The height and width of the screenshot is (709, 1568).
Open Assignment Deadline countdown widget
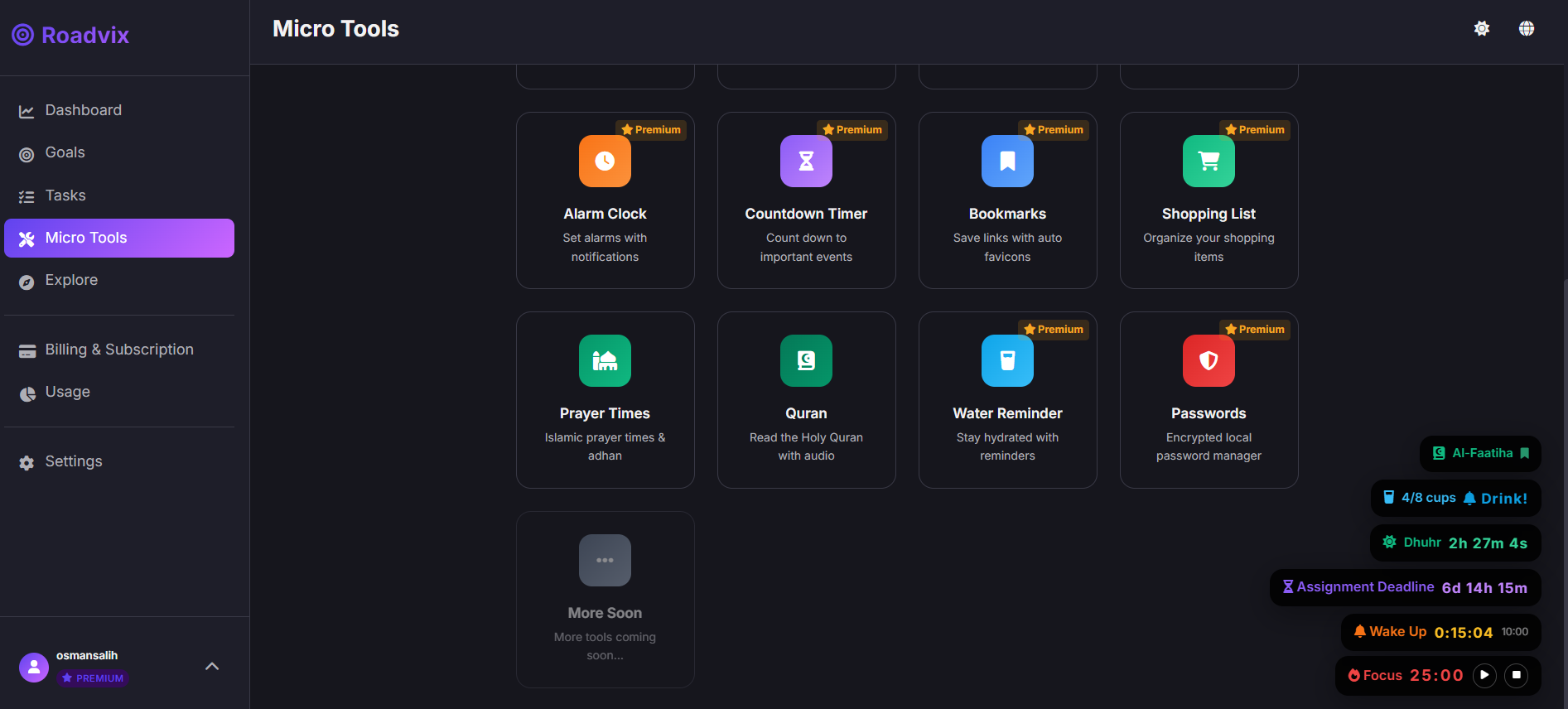pyautogui.click(x=1406, y=587)
